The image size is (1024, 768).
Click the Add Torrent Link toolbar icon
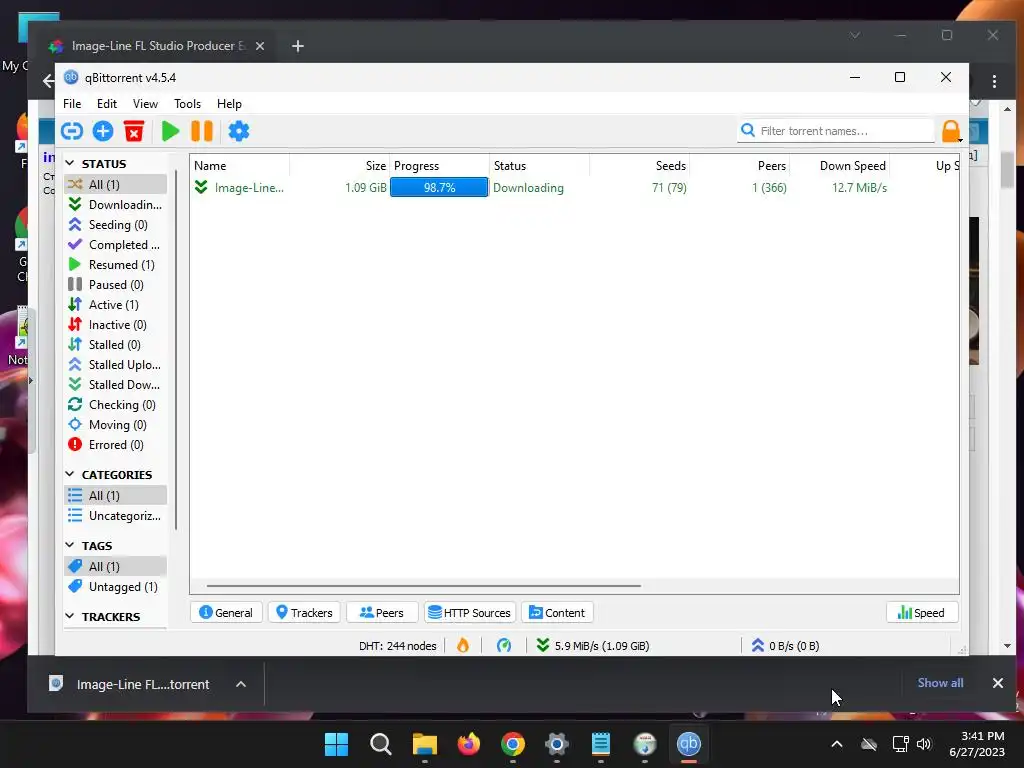pyautogui.click(x=72, y=131)
